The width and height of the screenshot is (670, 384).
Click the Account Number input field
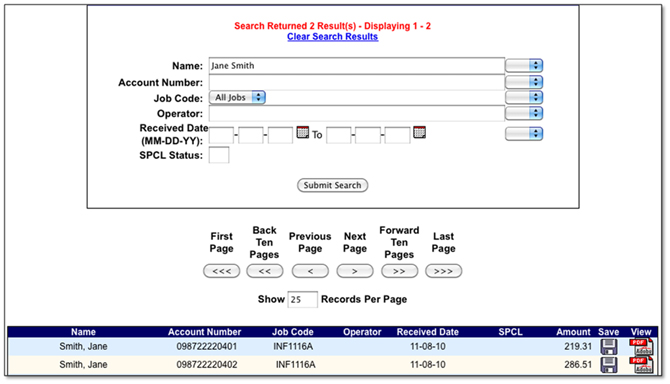356,82
